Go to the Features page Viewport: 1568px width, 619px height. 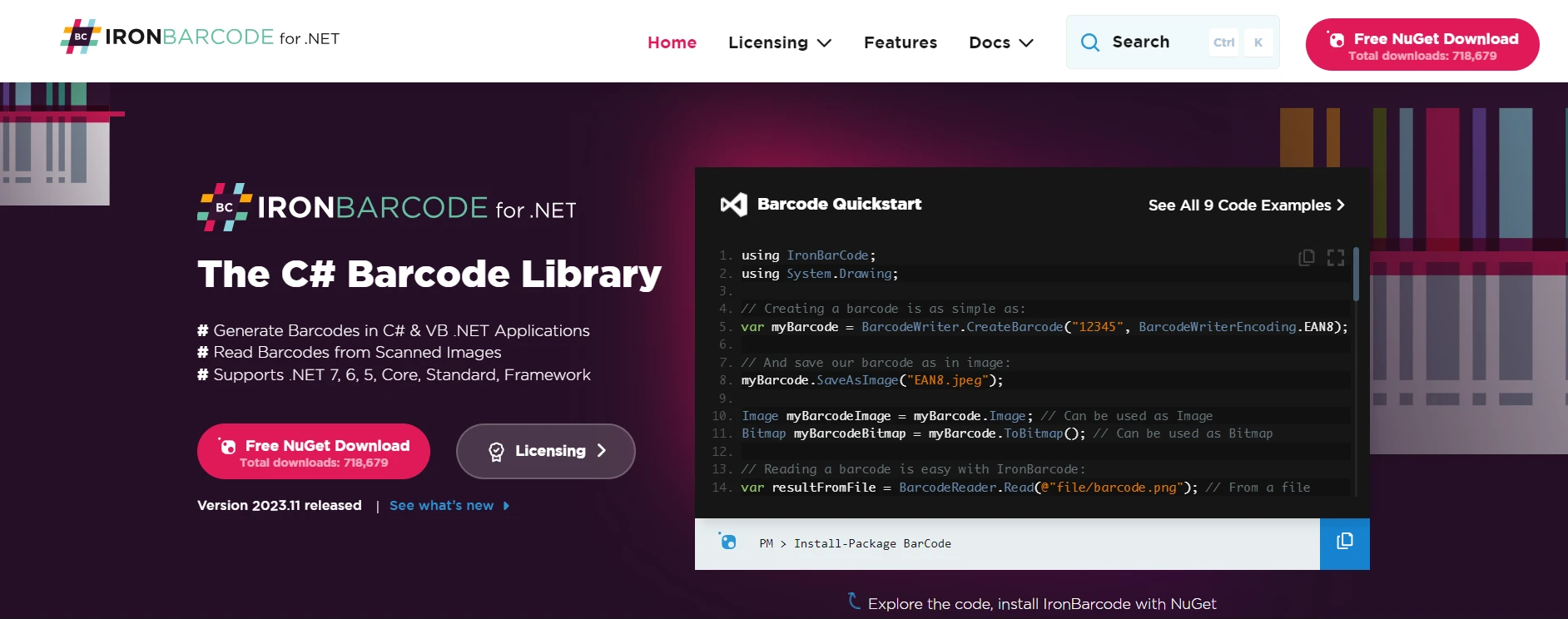[x=901, y=42]
